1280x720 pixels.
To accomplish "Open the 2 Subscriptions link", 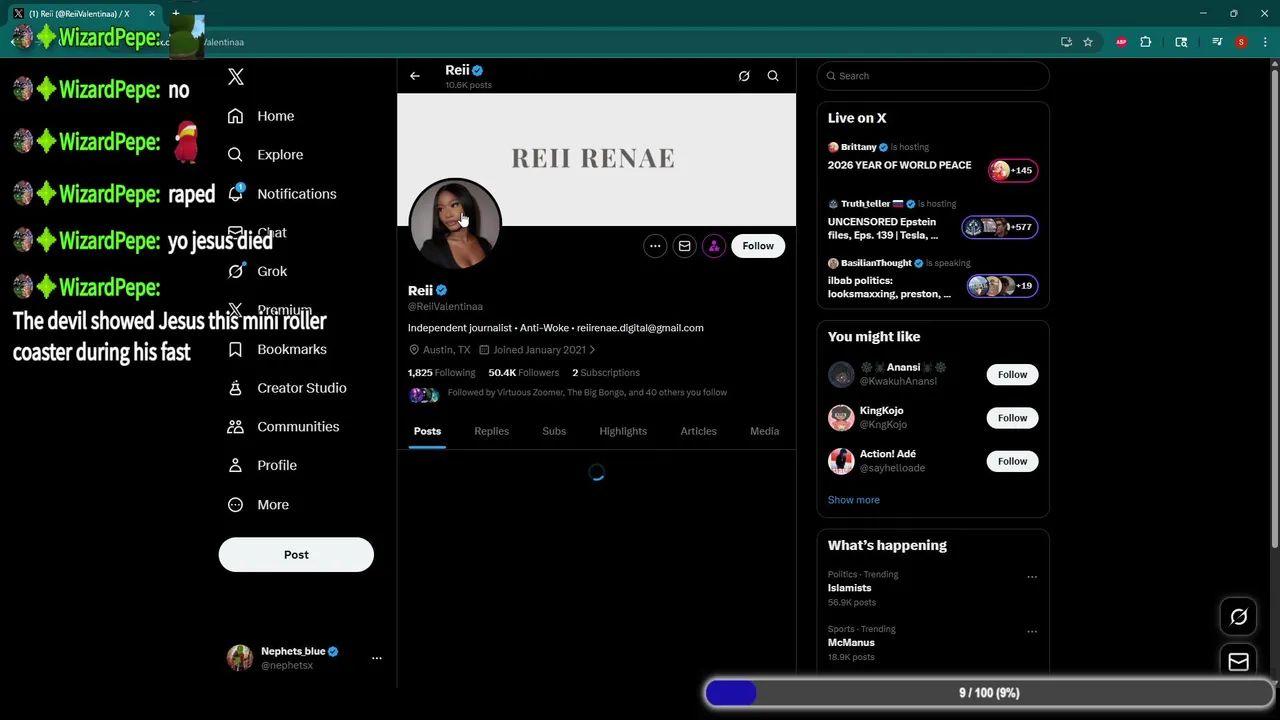I will (x=606, y=373).
